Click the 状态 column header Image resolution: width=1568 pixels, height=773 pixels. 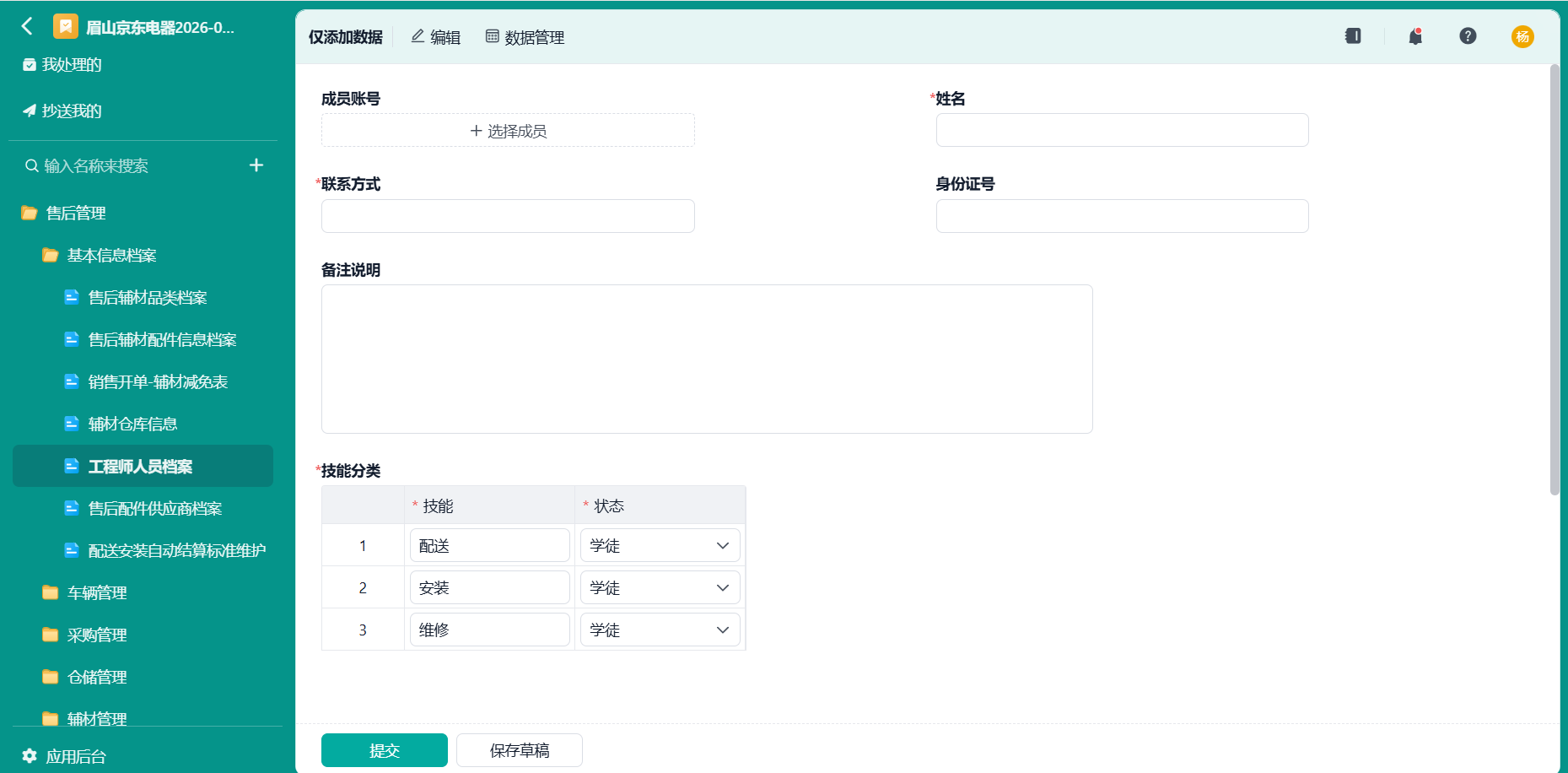pyautogui.click(x=660, y=505)
